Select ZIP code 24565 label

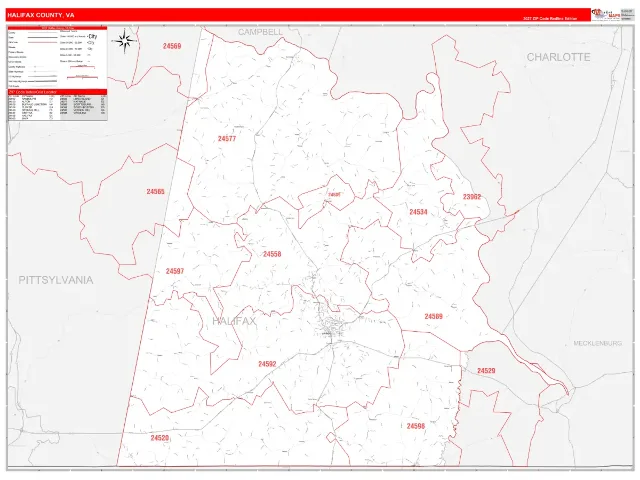pyautogui.click(x=156, y=191)
